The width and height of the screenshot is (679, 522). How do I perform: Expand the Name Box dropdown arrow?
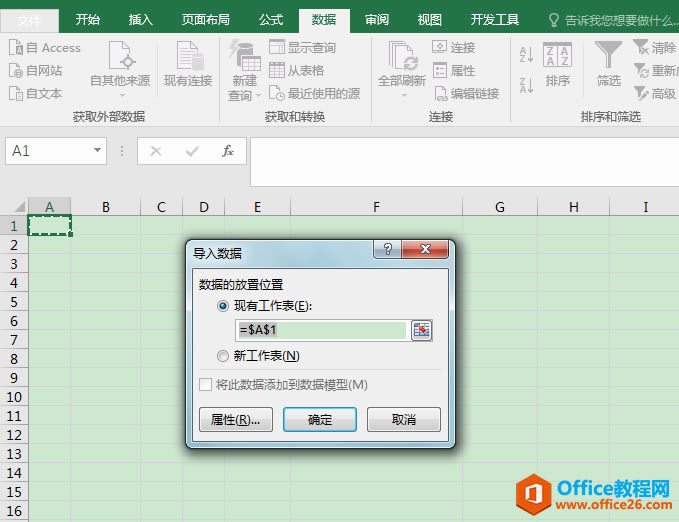click(x=97, y=150)
